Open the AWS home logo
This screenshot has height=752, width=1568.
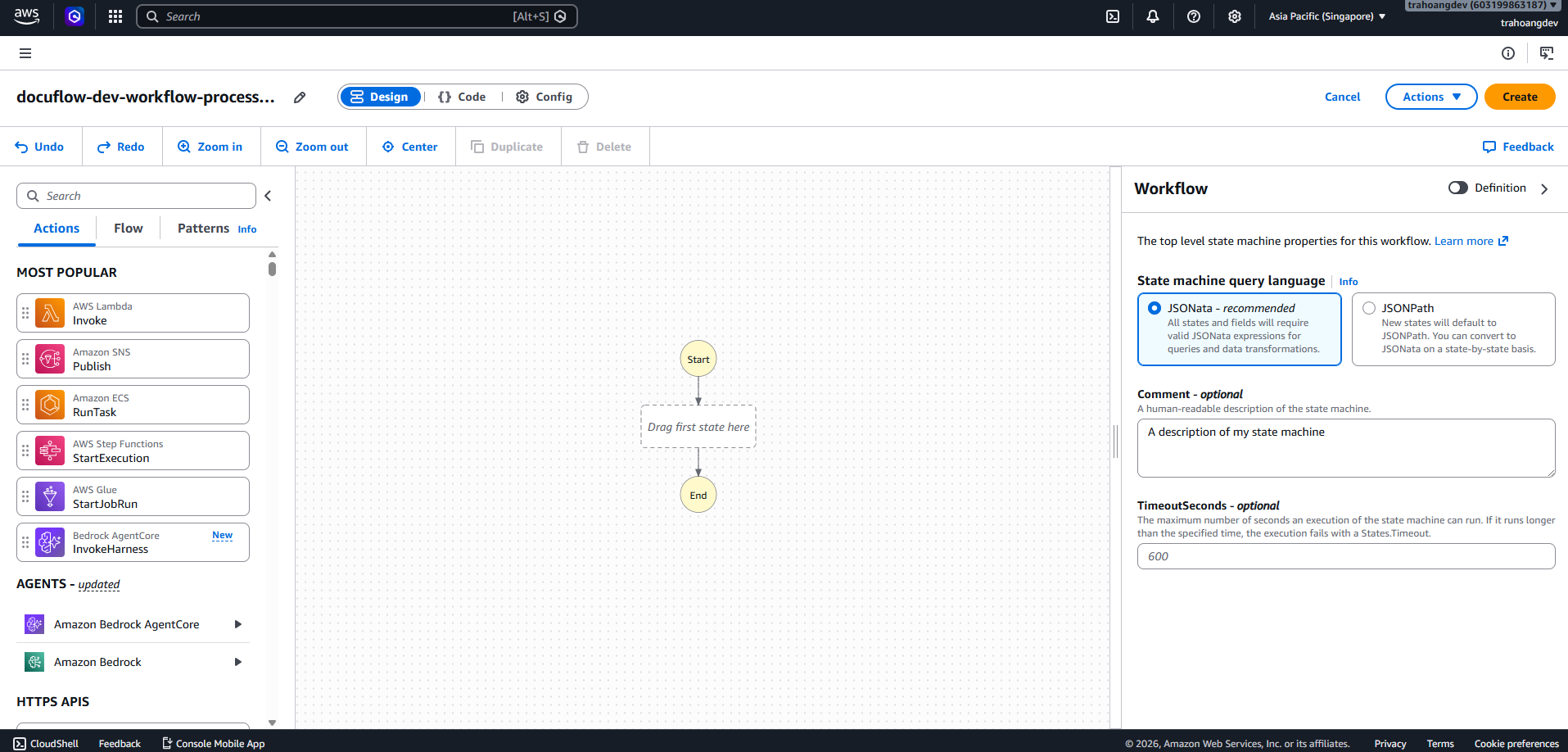[27, 16]
